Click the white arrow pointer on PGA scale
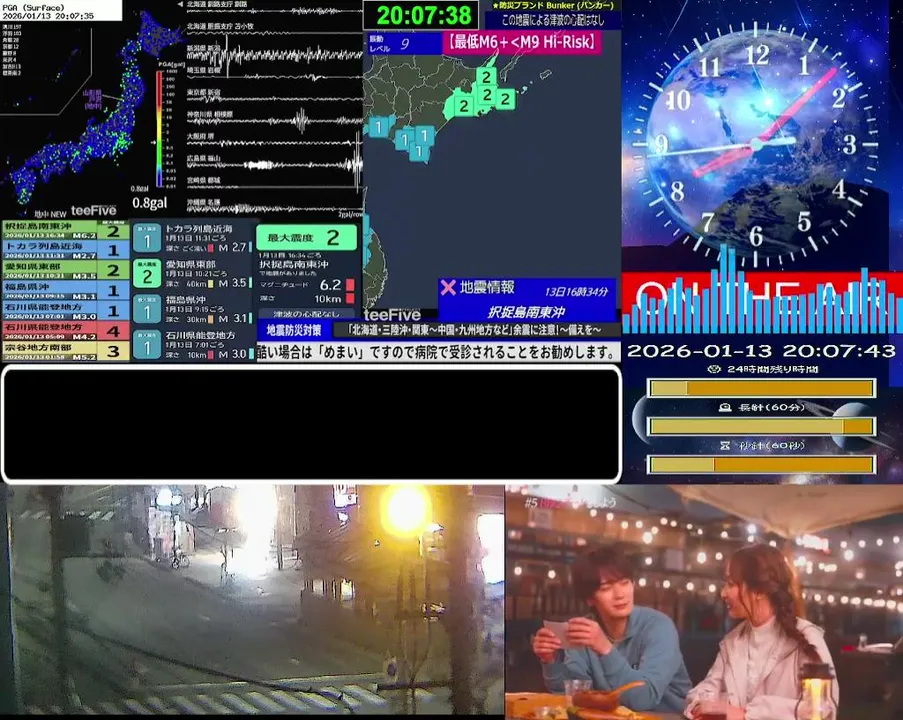Screen dimensions: 903x720 153,142
